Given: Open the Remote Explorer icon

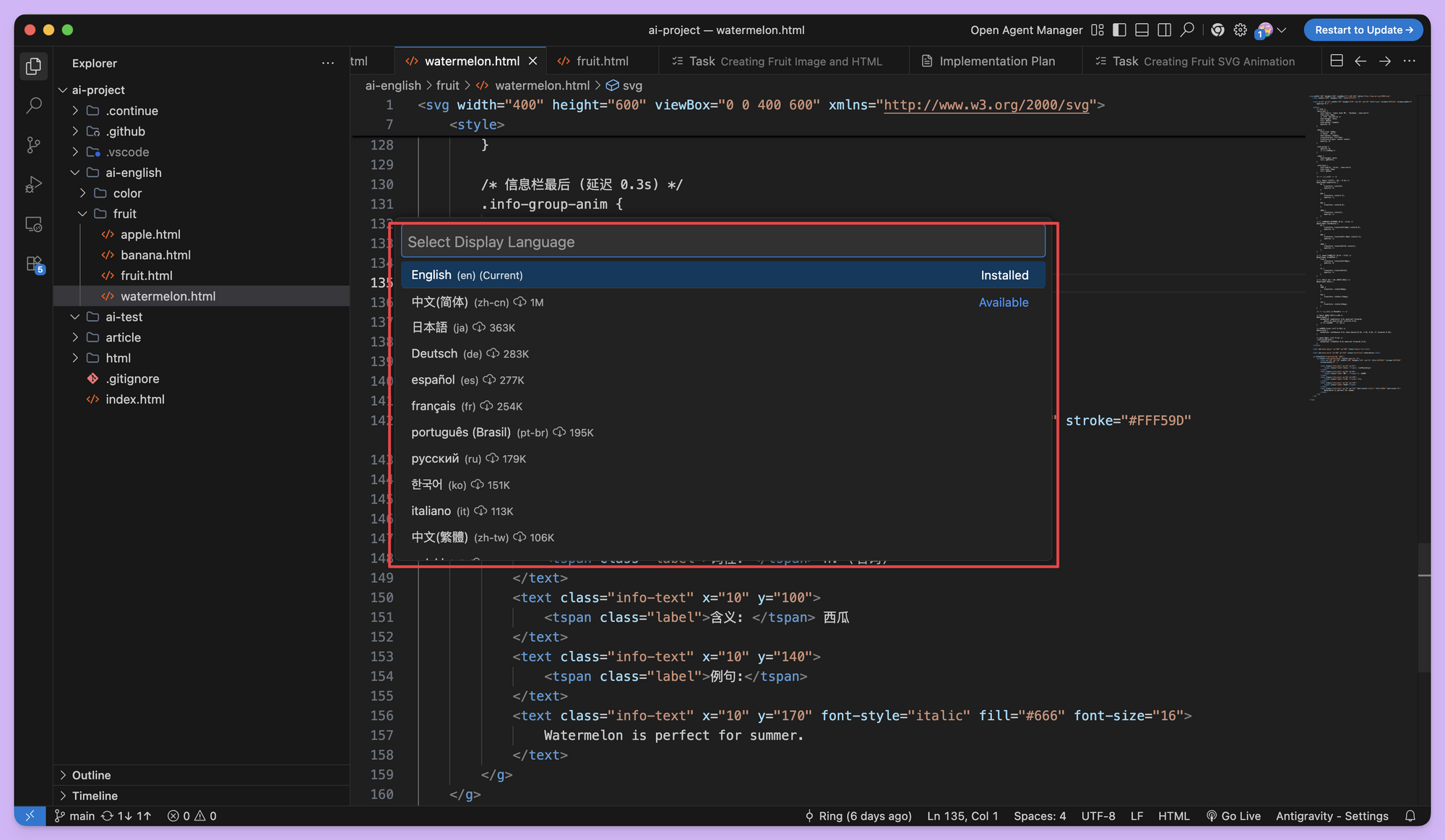Looking at the screenshot, I should pyautogui.click(x=33, y=224).
